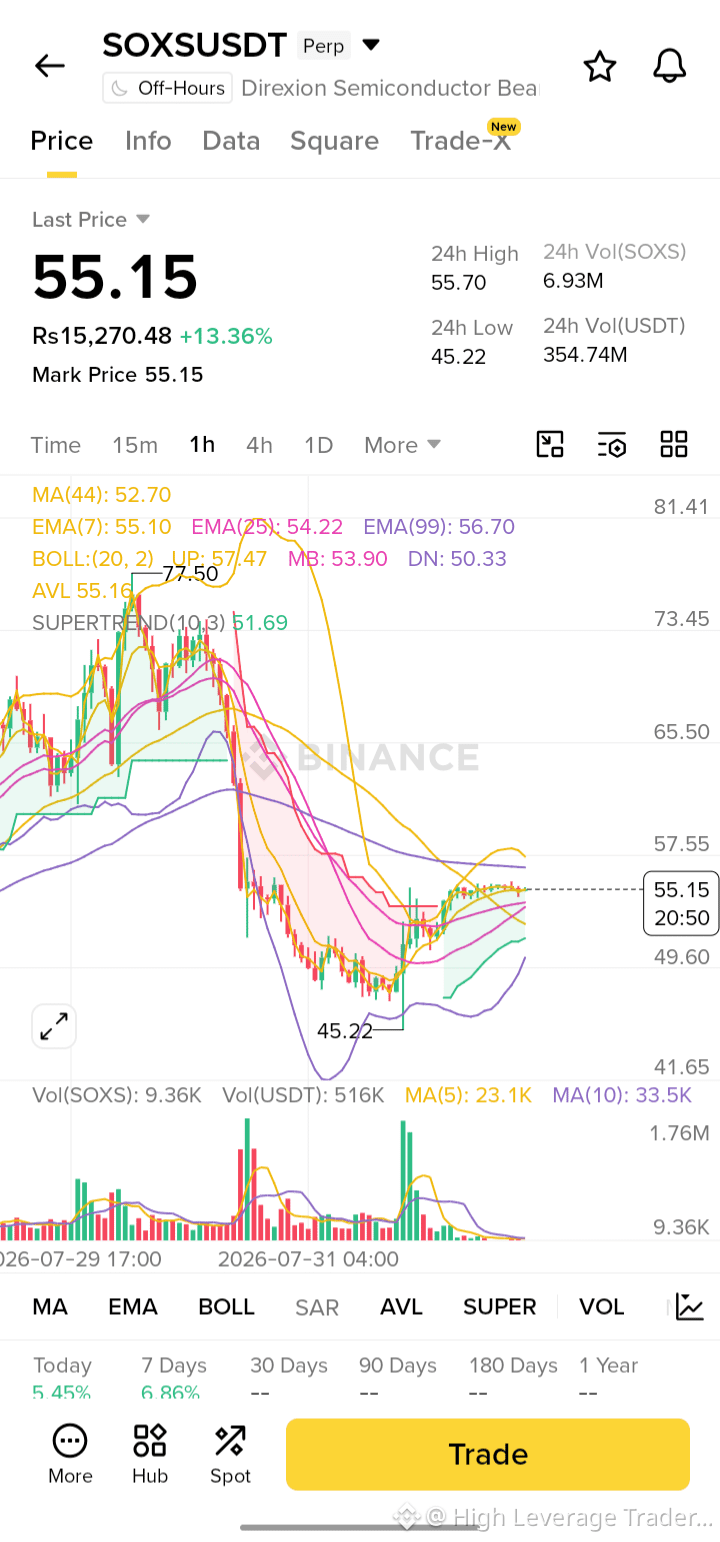Tap the 45.22 low marker on chart

[344, 1030]
